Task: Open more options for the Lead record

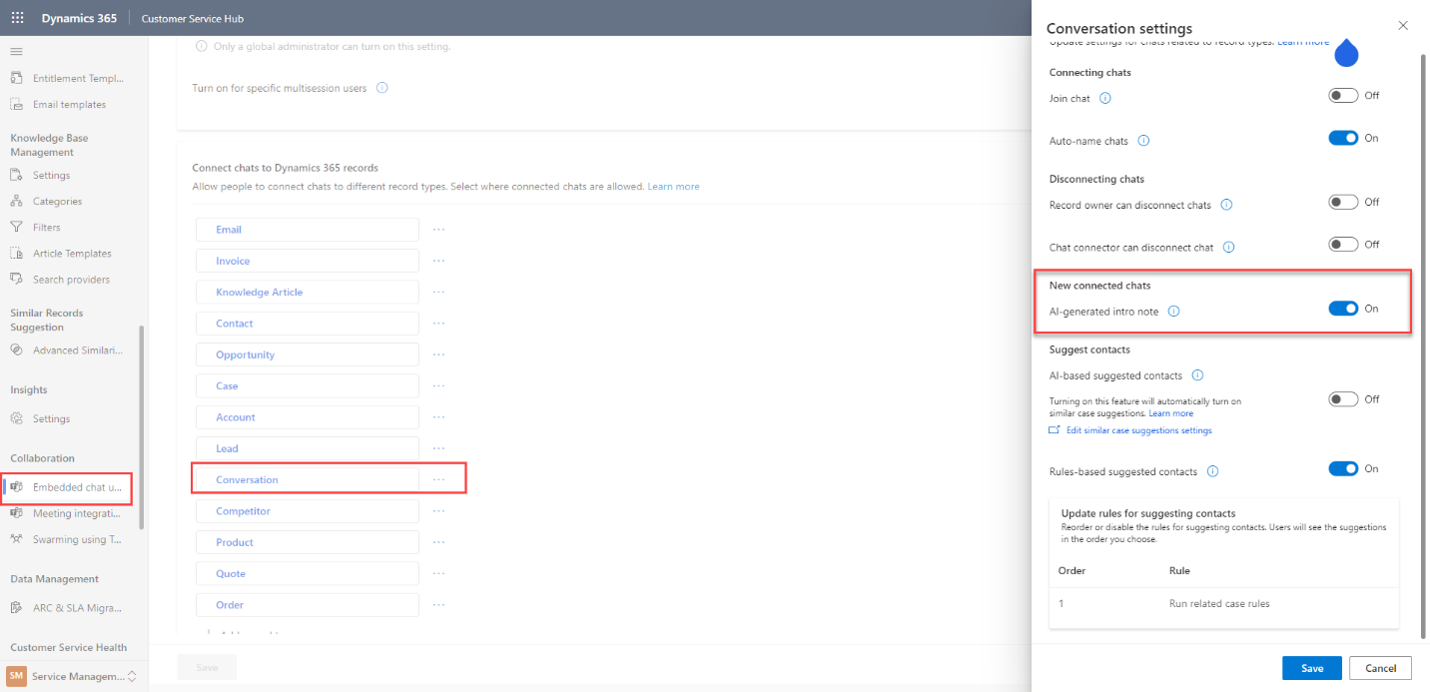Action: click(438, 448)
